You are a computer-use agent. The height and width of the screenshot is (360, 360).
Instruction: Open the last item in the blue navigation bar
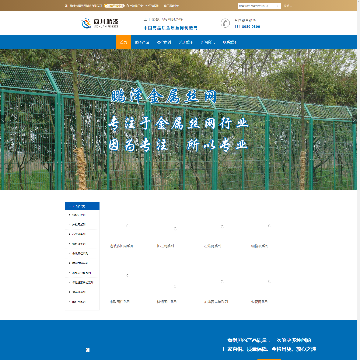[229, 42]
